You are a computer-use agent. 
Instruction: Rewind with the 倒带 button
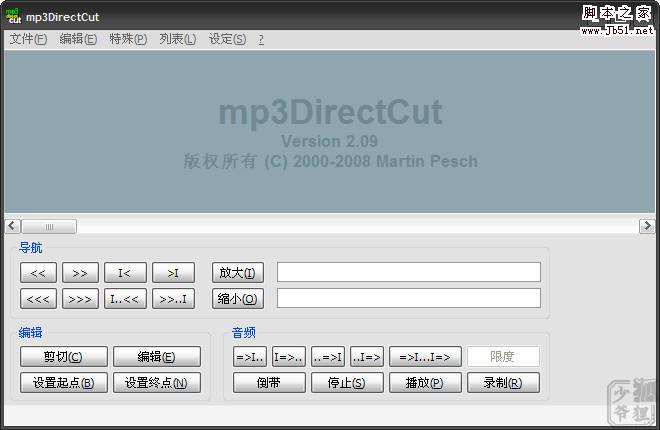[x=269, y=382]
